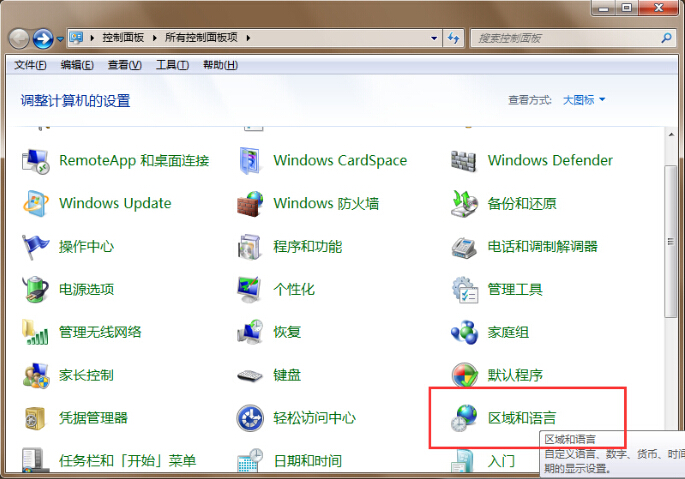Viewport: 685px width, 479px height.
Task: Open the 备份和还原 icon
Action: (x=463, y=203)
